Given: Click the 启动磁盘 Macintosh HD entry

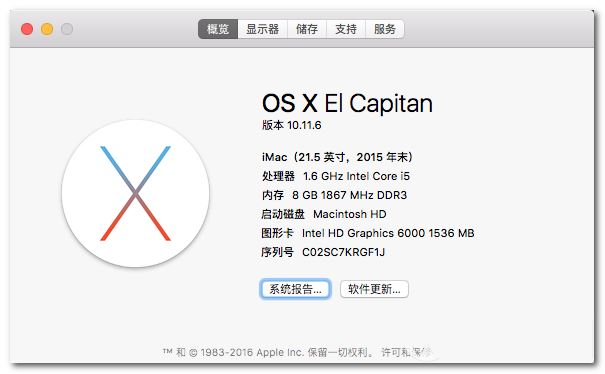Looking at the screenshot, I should tap(324, 214).
